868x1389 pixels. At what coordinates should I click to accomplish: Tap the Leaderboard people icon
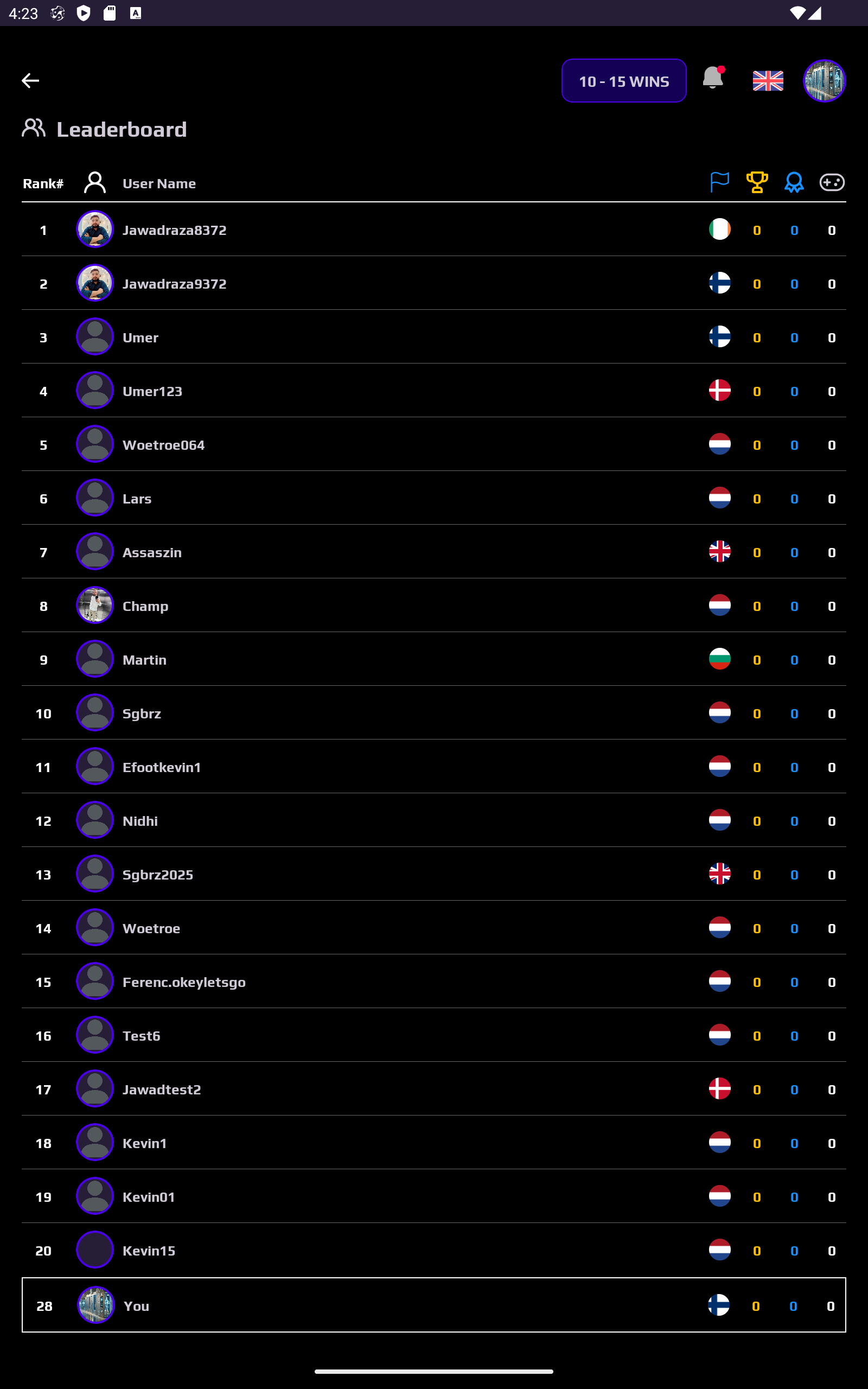34,128
